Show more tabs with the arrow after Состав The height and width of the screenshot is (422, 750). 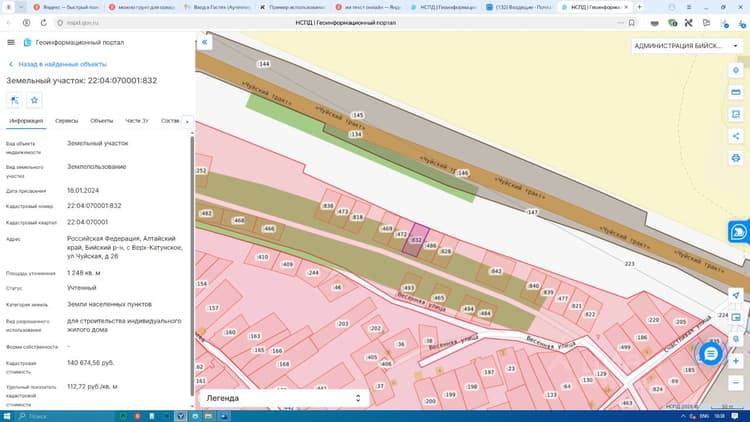click(187, 122)
